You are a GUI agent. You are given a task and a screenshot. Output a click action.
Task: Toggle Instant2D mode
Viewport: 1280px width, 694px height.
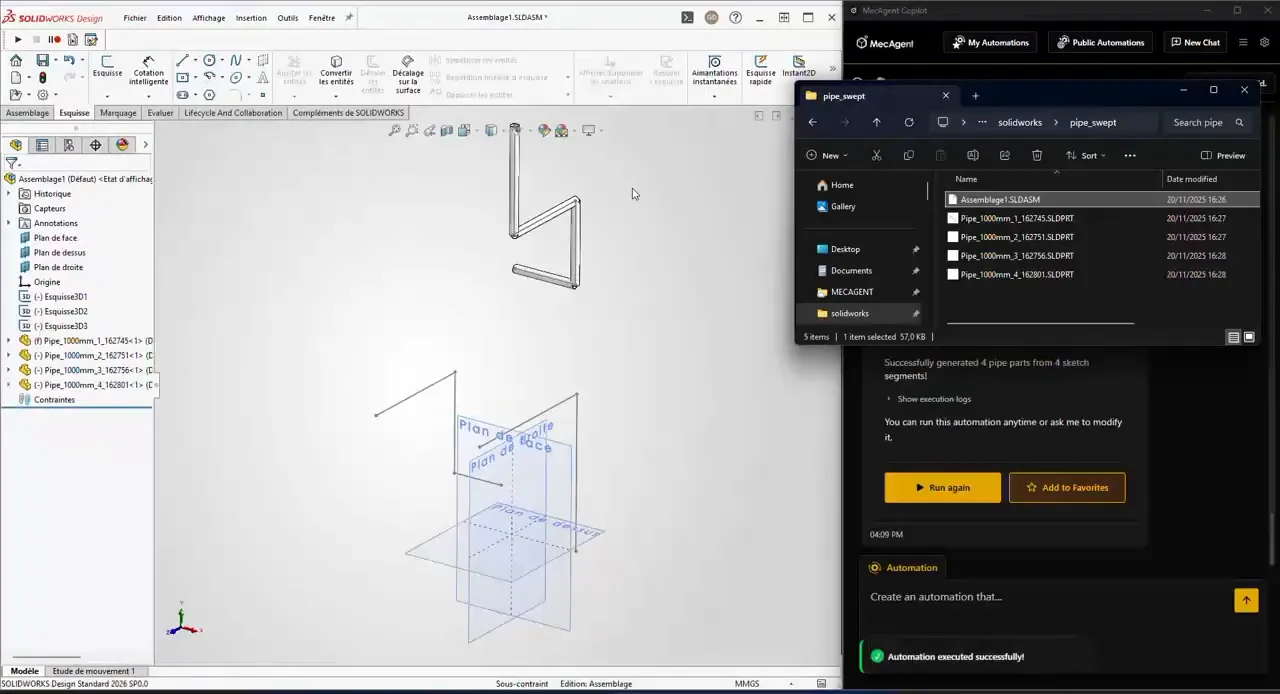click(x=798, y=66)
